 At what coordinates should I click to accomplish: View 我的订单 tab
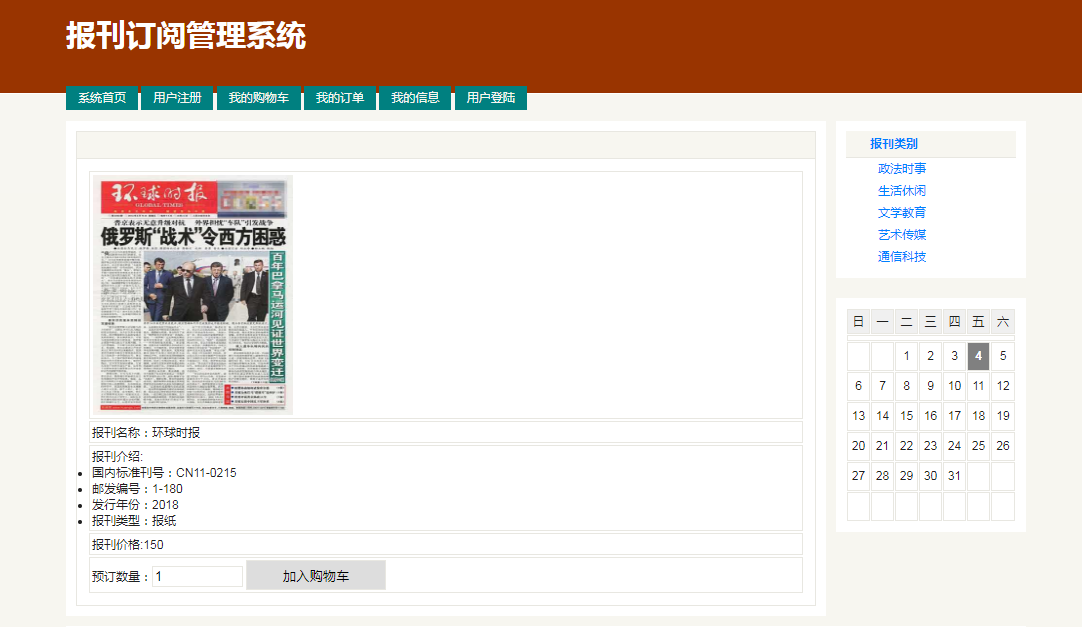coord(340,98)
